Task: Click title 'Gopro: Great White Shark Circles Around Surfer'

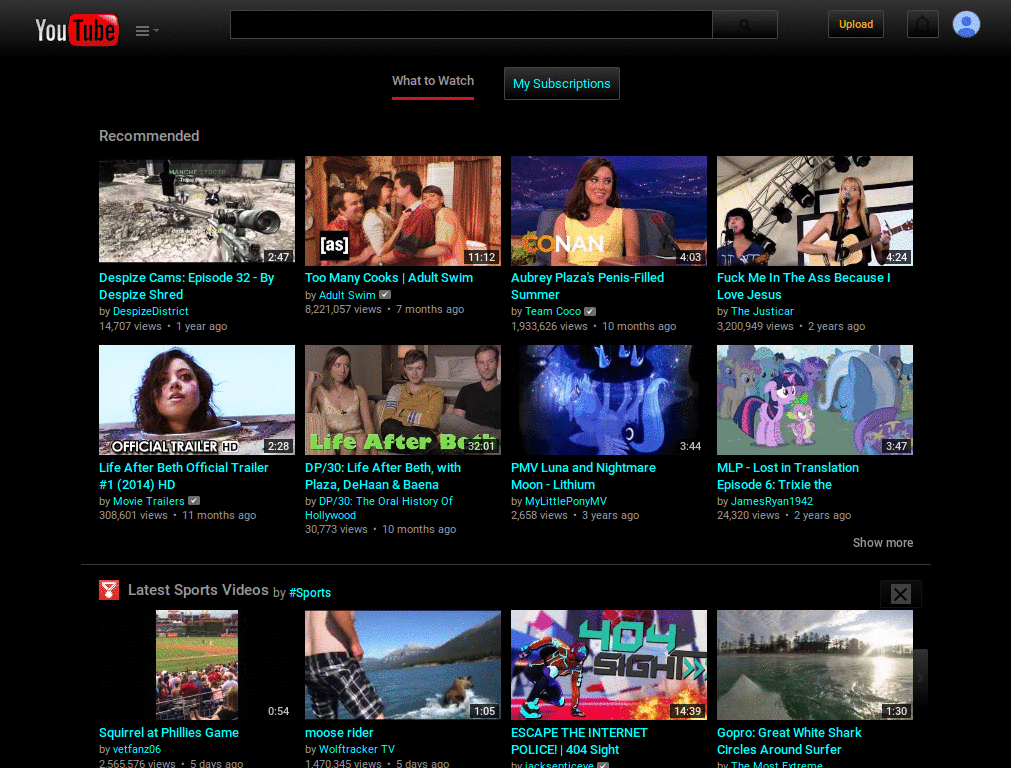Action: tap(789, 741)
